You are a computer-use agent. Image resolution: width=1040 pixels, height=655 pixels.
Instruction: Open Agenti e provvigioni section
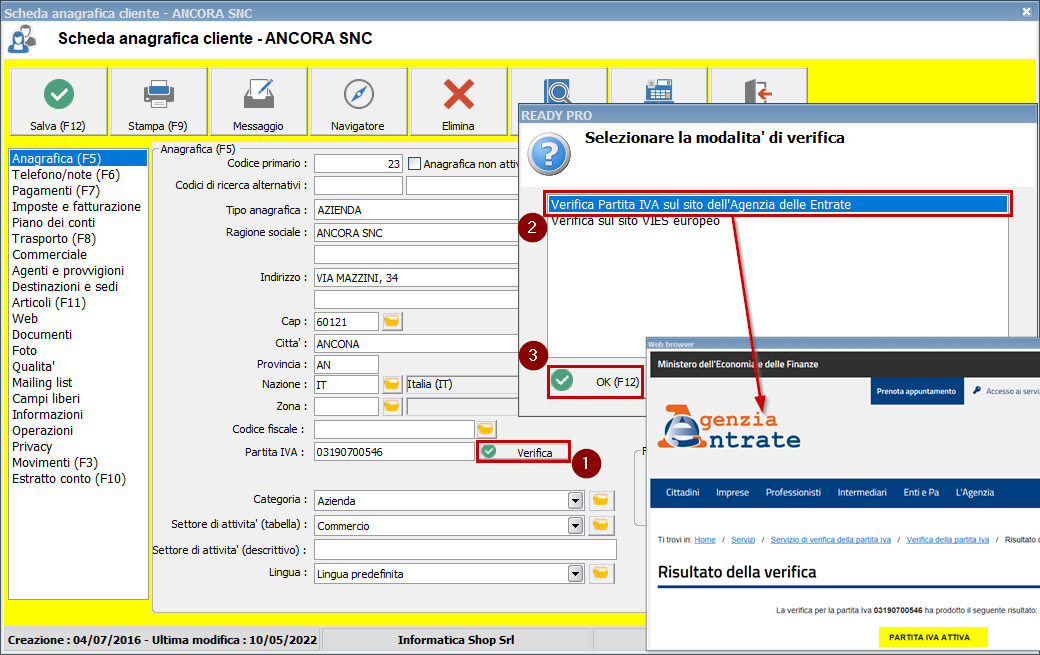tap(68, 270)
